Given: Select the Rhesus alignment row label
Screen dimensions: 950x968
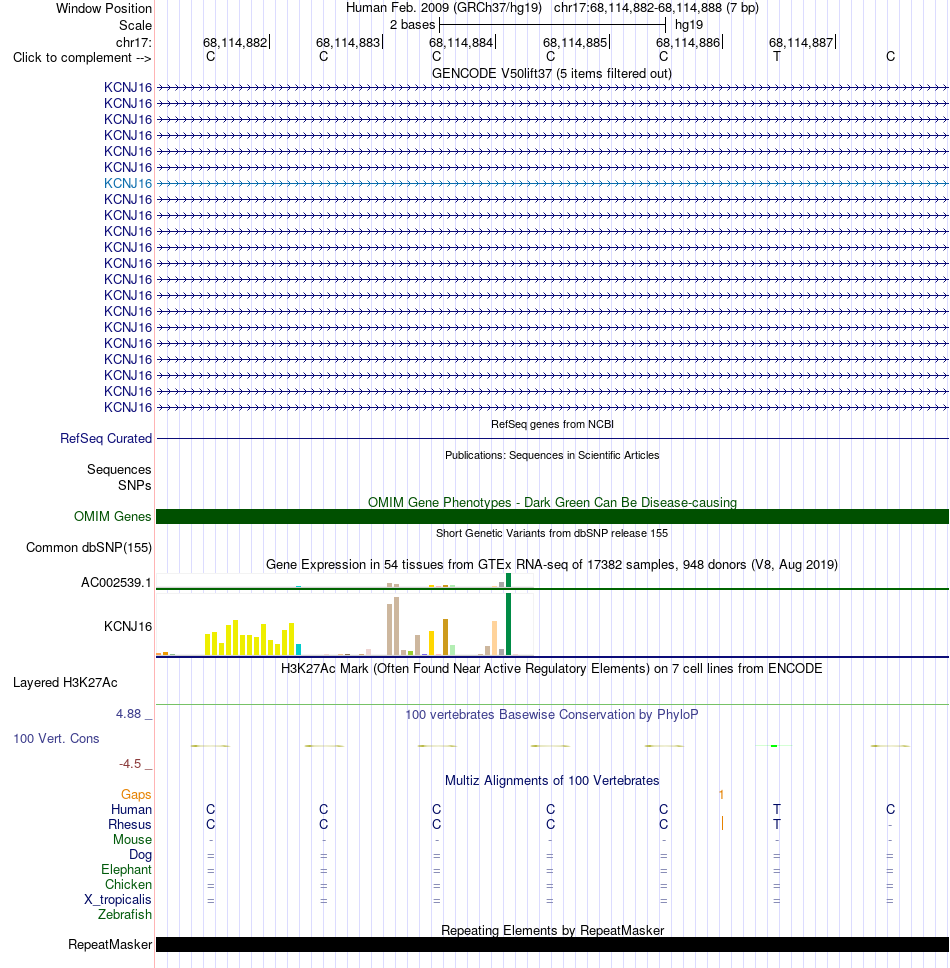Looking at the screenshot, I should 130,824.
